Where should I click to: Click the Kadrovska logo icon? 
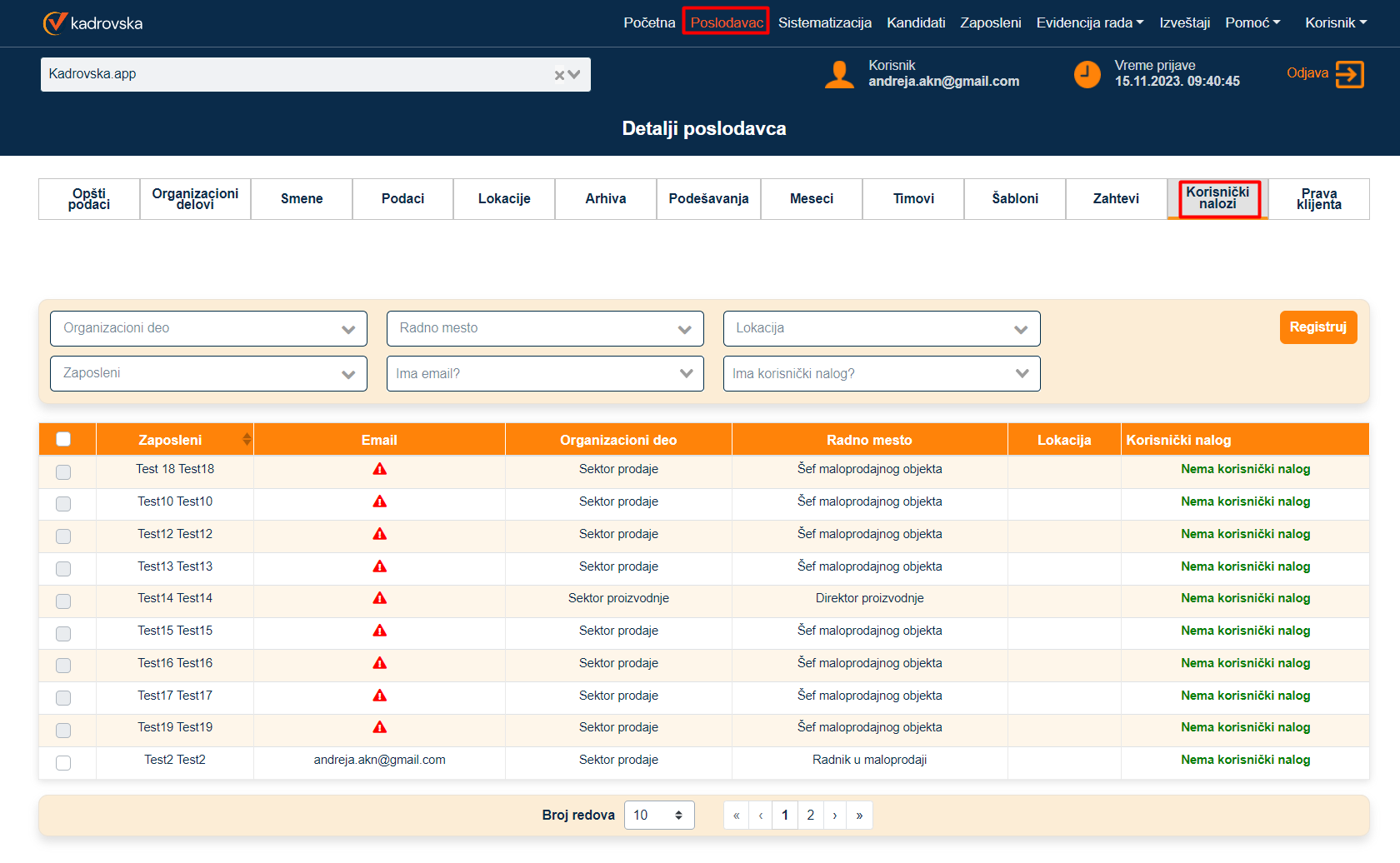coord(55,23)
